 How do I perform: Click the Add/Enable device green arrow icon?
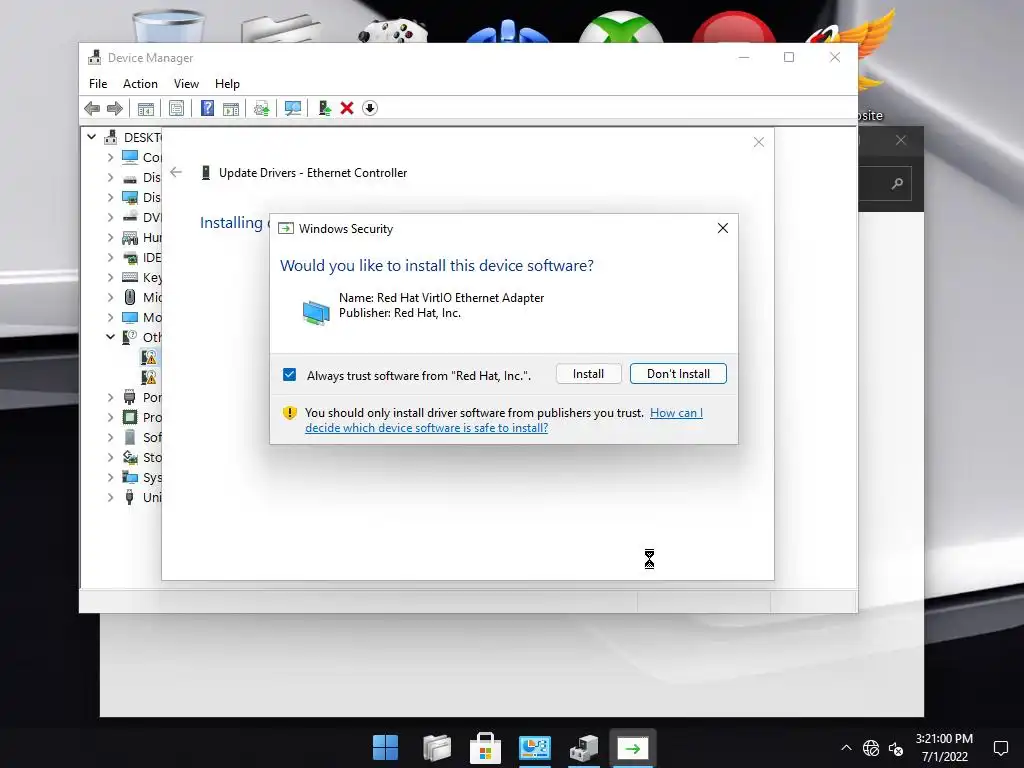point(324,108)
